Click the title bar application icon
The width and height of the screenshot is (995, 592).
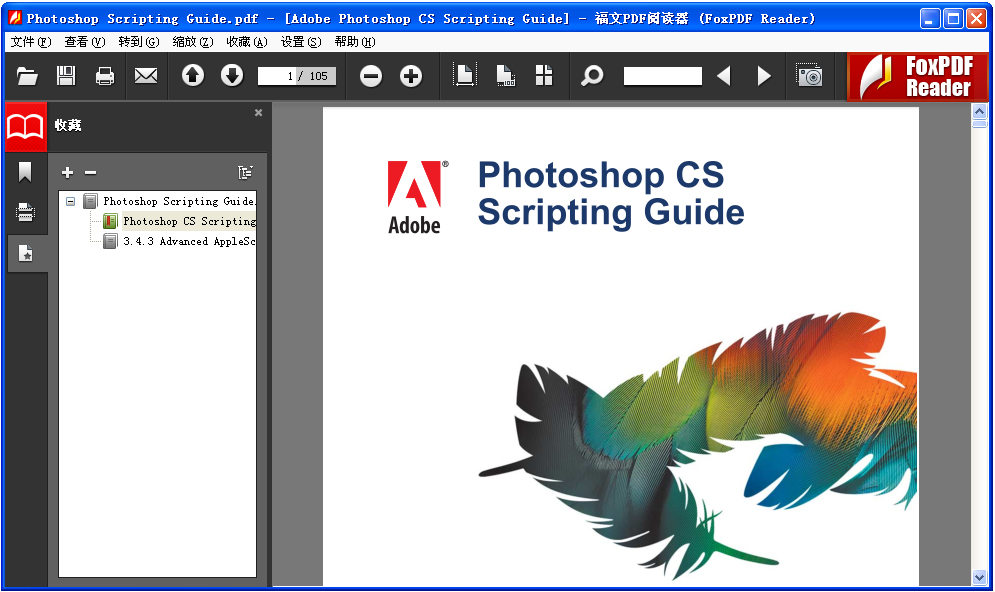15,18
